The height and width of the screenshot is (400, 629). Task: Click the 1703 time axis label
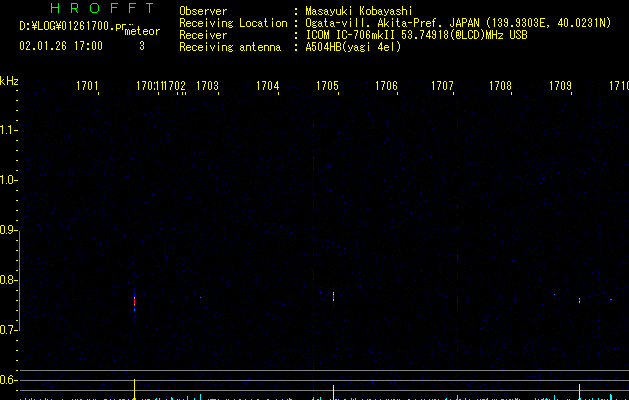click(207, 86)
